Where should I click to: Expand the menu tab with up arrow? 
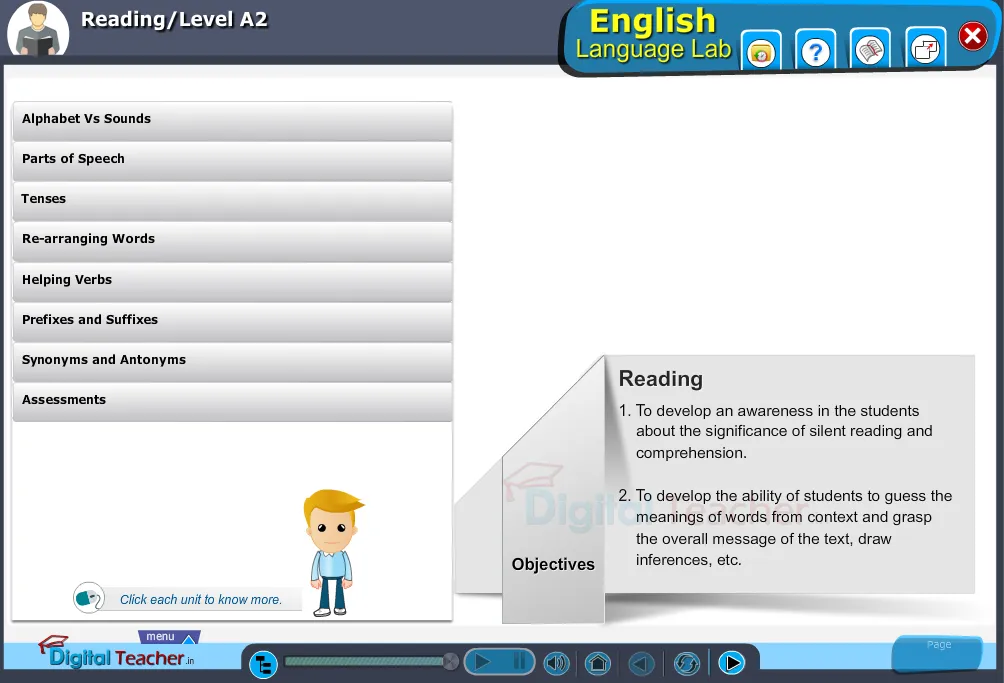169,637
